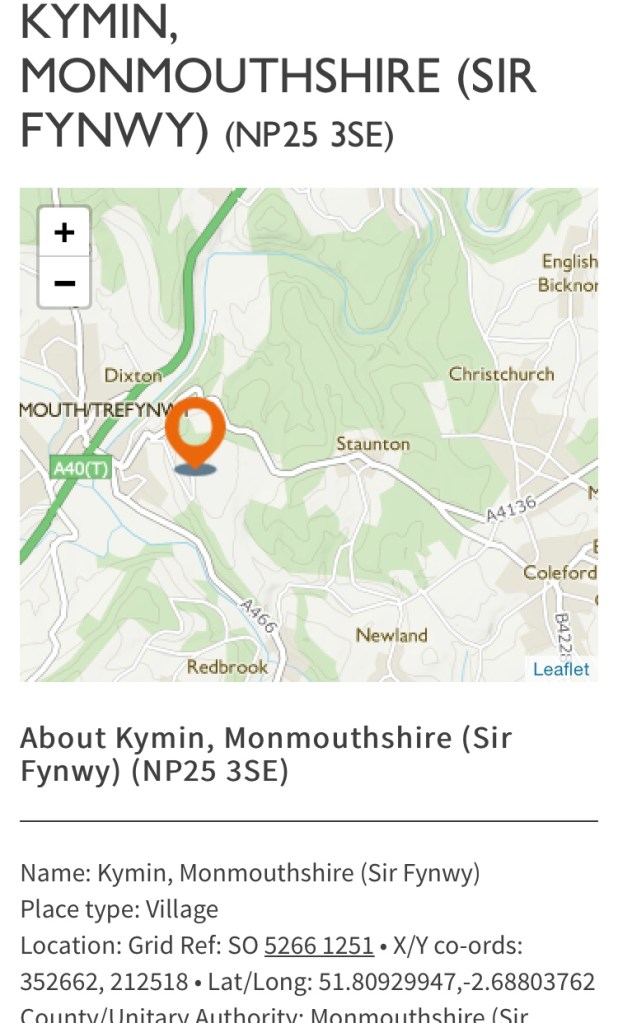Click the A466 road label

pyautogui.click(x=258, y=615)
